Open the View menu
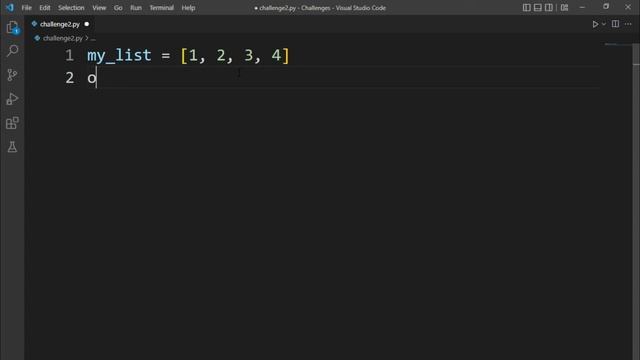Viewport: 640px width, 360px height. point(99,8)
